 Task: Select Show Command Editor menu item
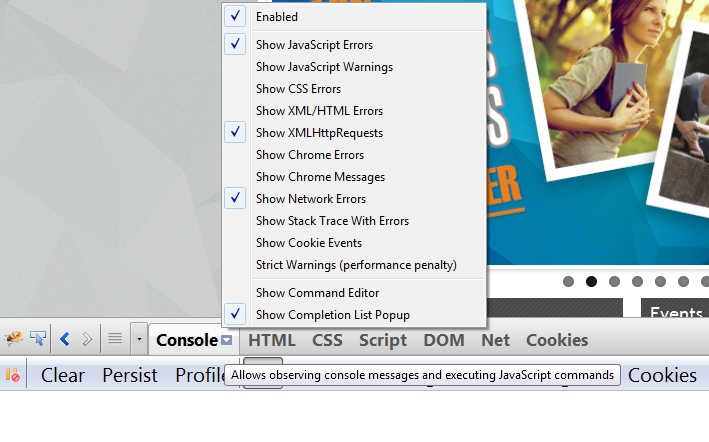[x=317, y=293]
